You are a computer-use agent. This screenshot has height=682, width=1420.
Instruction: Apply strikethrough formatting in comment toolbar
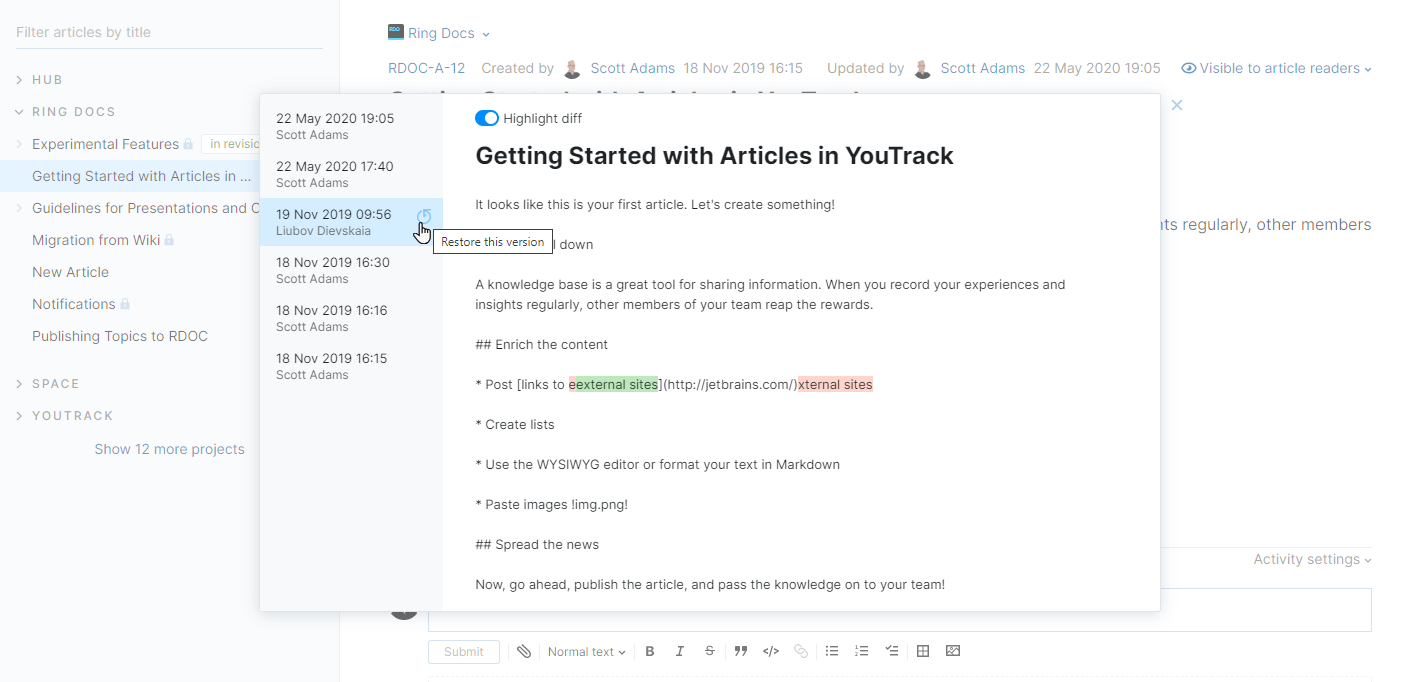pos(710,651)
